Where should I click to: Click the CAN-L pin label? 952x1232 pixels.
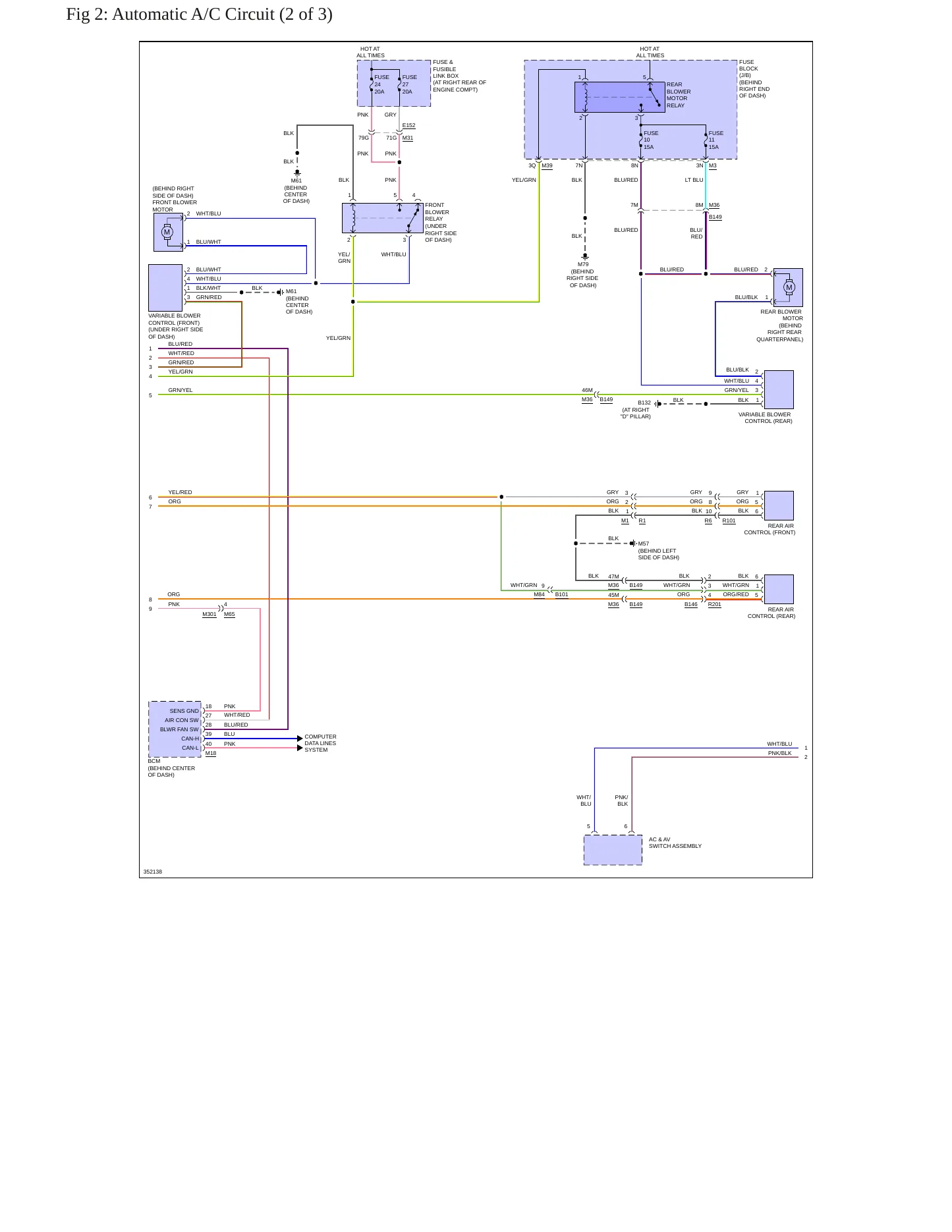tap(190, 748)
